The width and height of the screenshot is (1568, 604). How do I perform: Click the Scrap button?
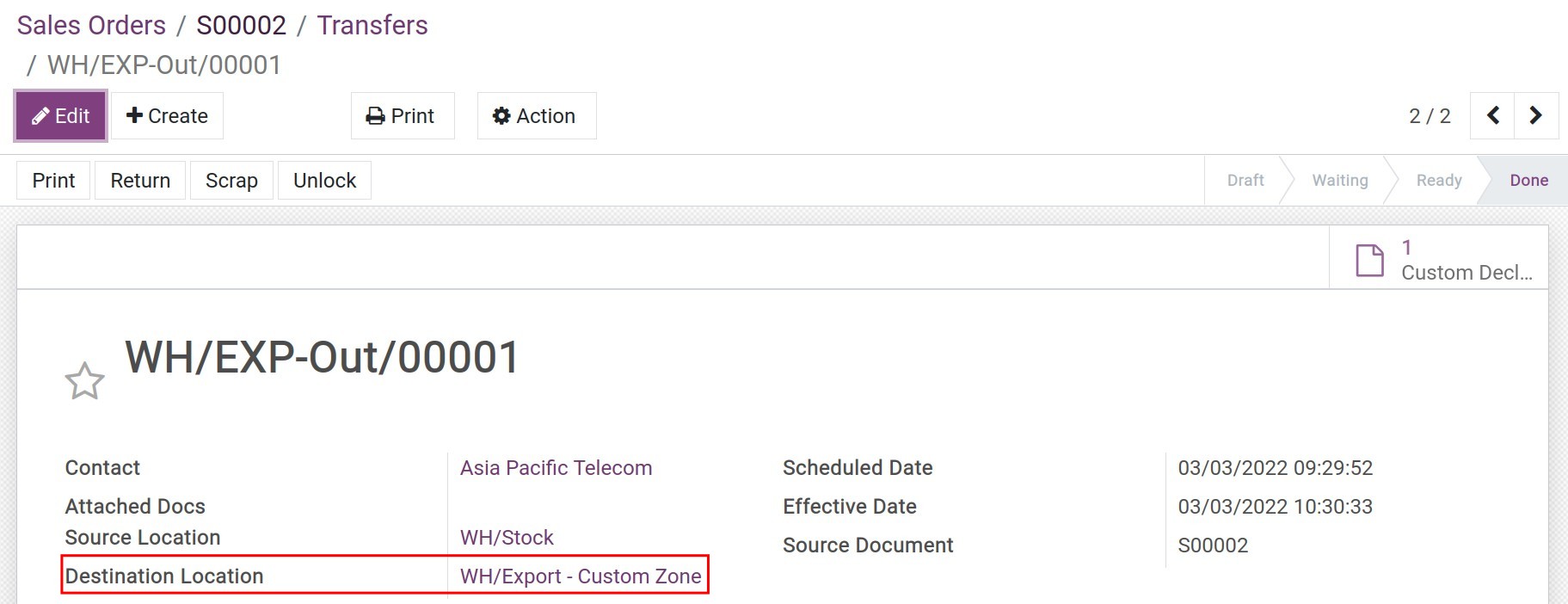click(x=231, y=181)
